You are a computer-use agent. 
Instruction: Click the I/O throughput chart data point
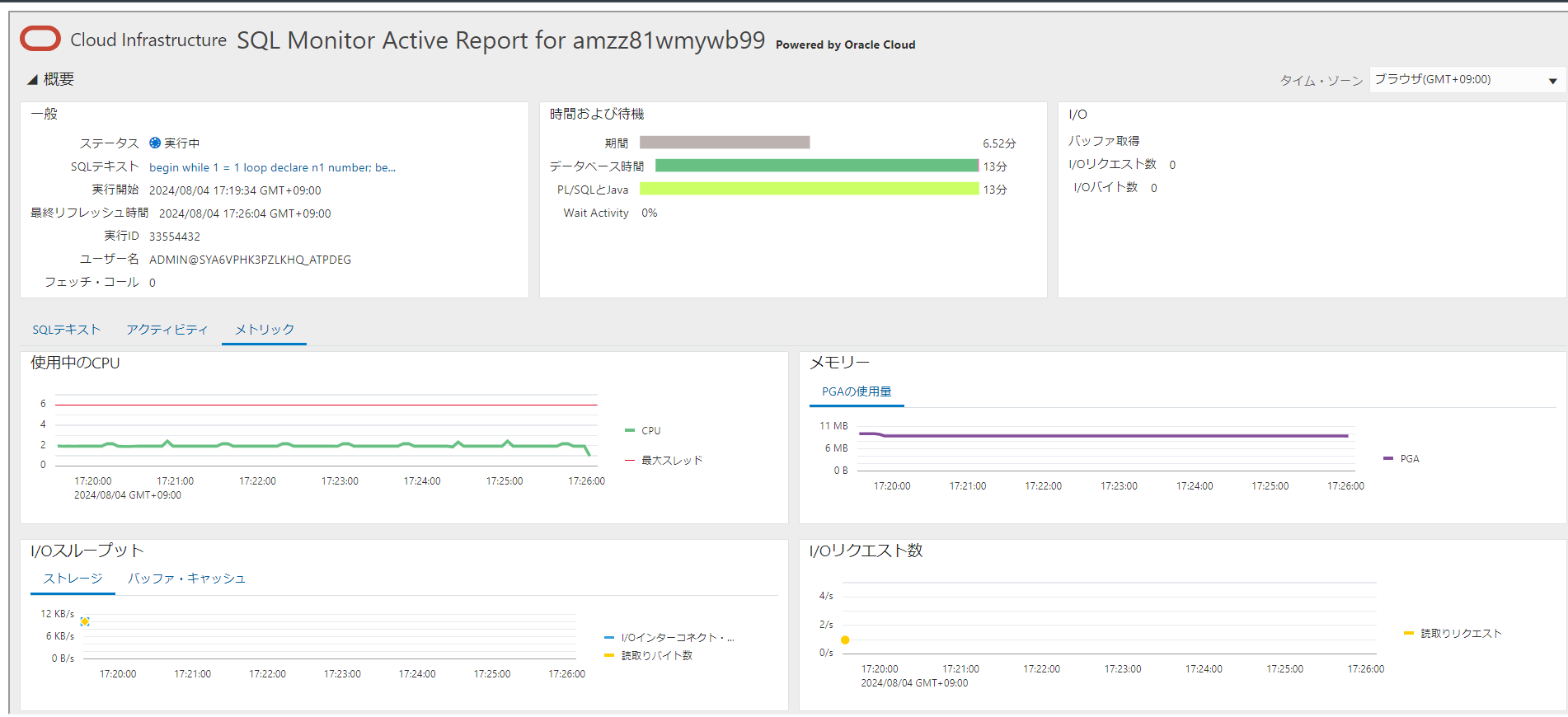(x=85, y=621)
